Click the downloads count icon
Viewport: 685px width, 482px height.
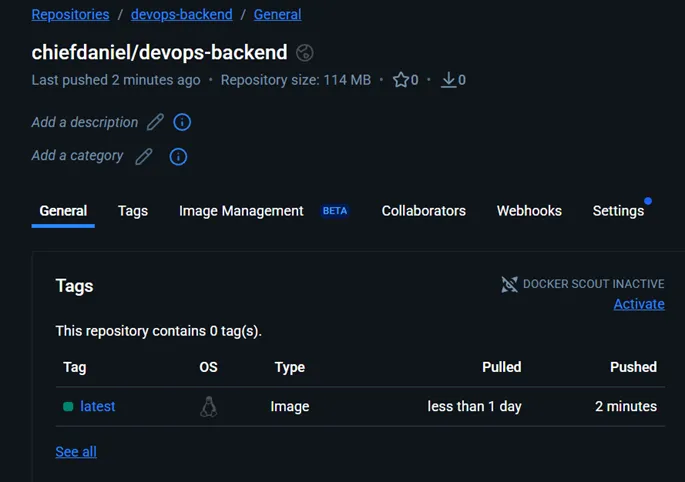[x=448, y=80]
